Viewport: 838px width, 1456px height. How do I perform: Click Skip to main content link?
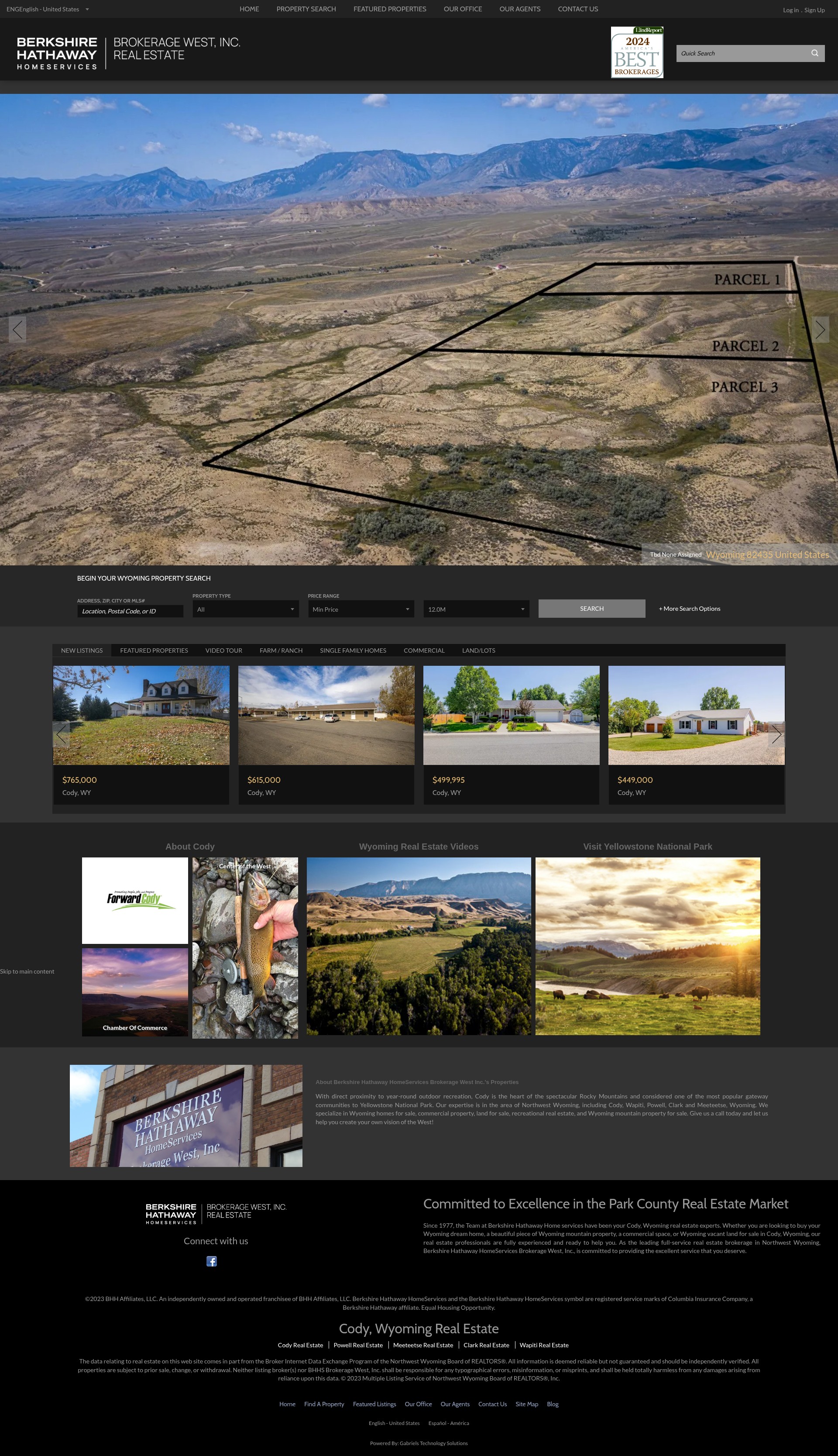click(x=27, y=971)
